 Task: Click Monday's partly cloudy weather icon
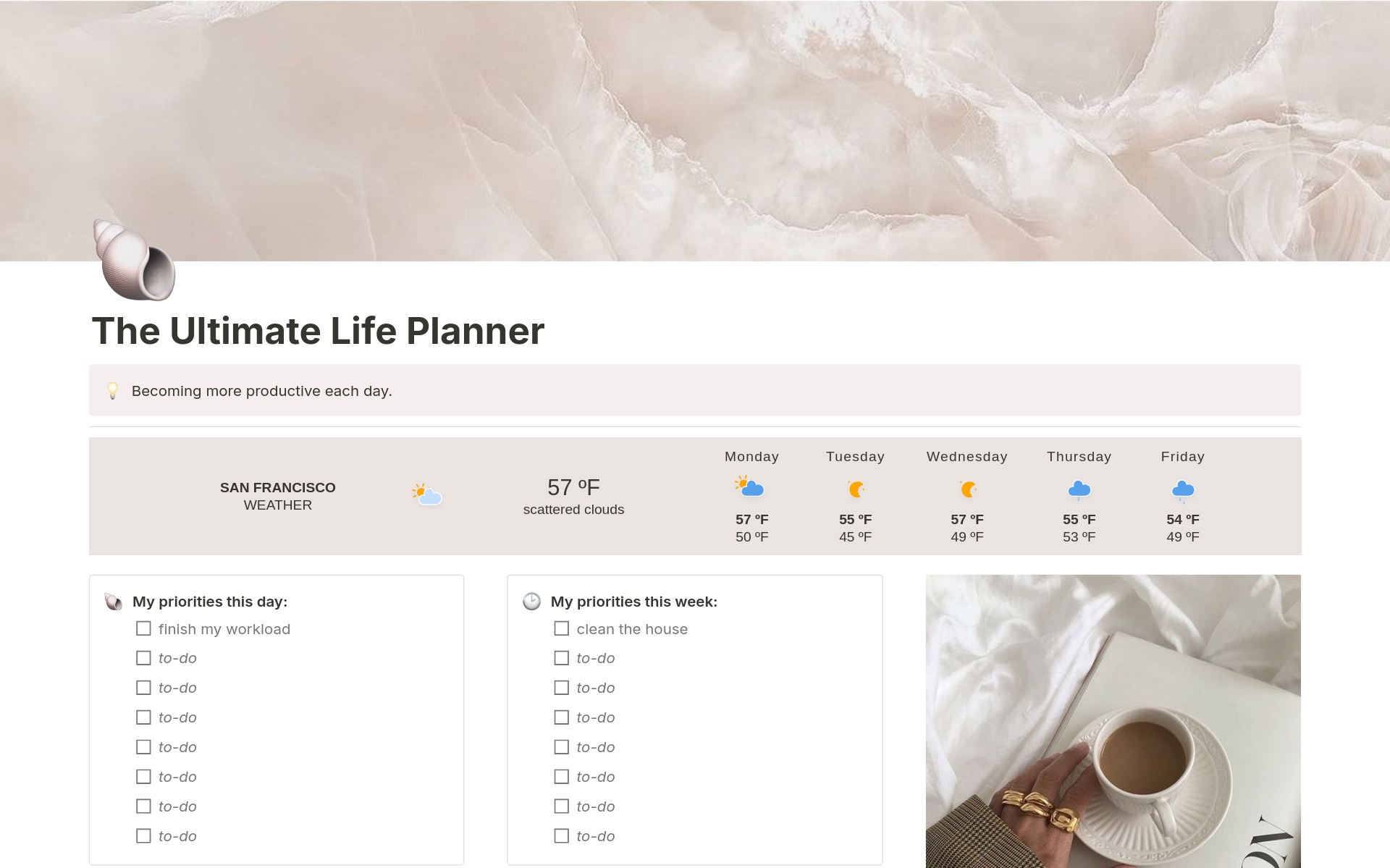tap(750, 486)
